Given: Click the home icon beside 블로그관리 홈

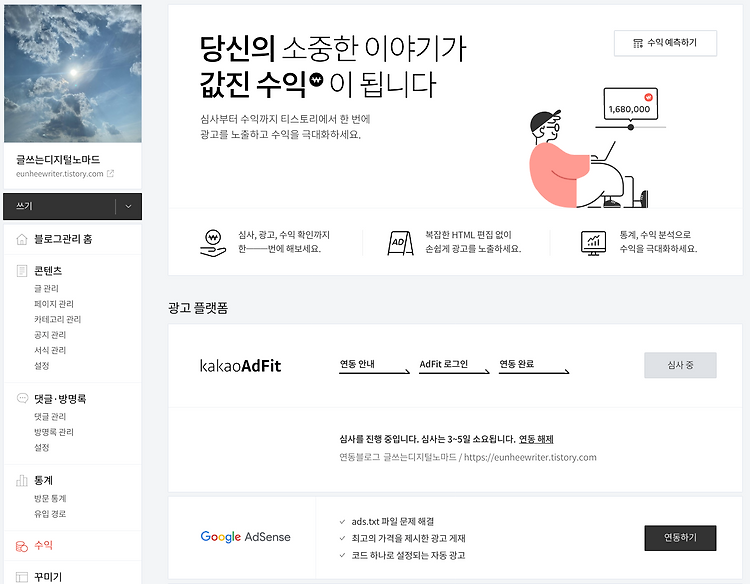Looking at the screenshot, I should (22, 239).
